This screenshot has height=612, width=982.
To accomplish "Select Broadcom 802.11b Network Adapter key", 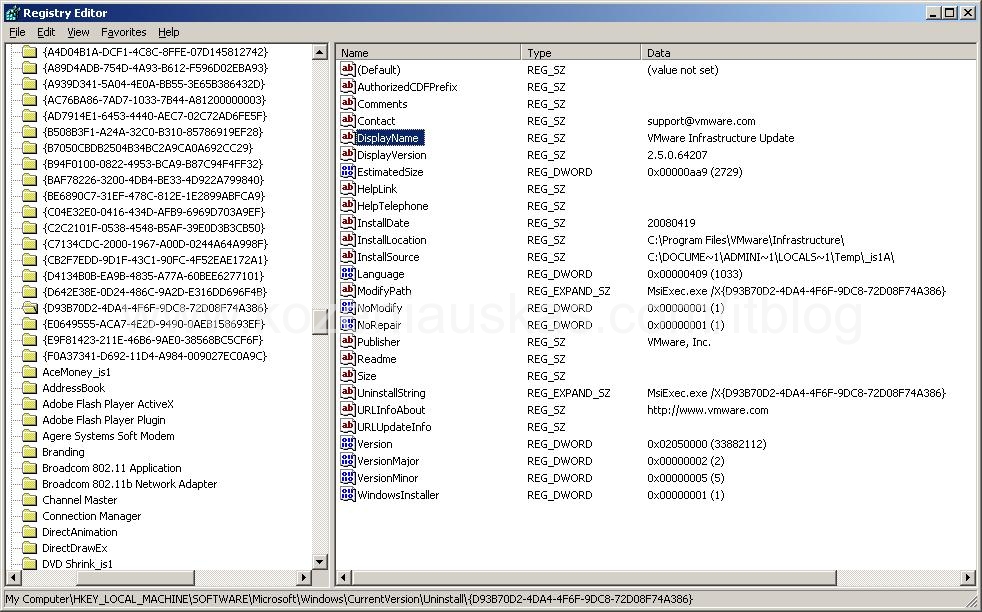I will [130, 484].
